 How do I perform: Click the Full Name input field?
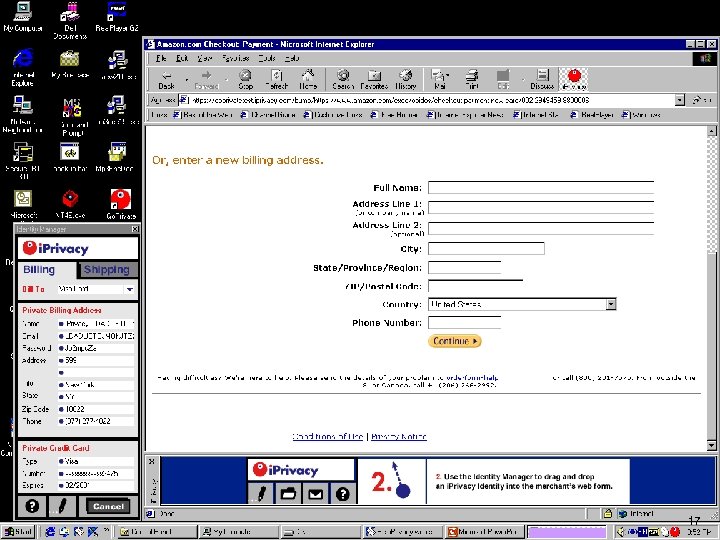pyautogui.click(x=540, y=187)
